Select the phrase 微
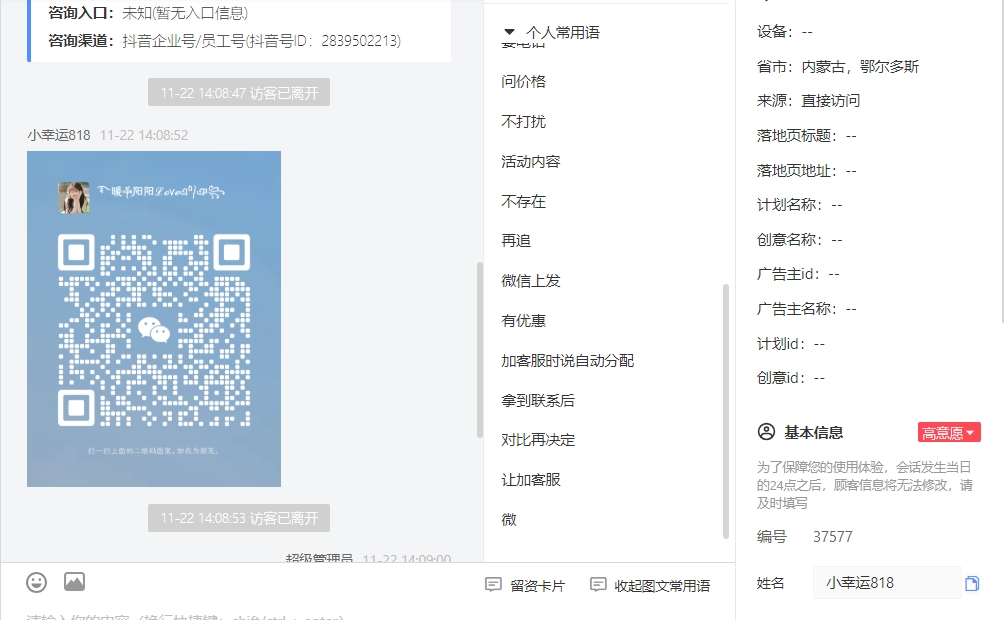Screen dimensions: 1004x620 click(x=509, y=519)
